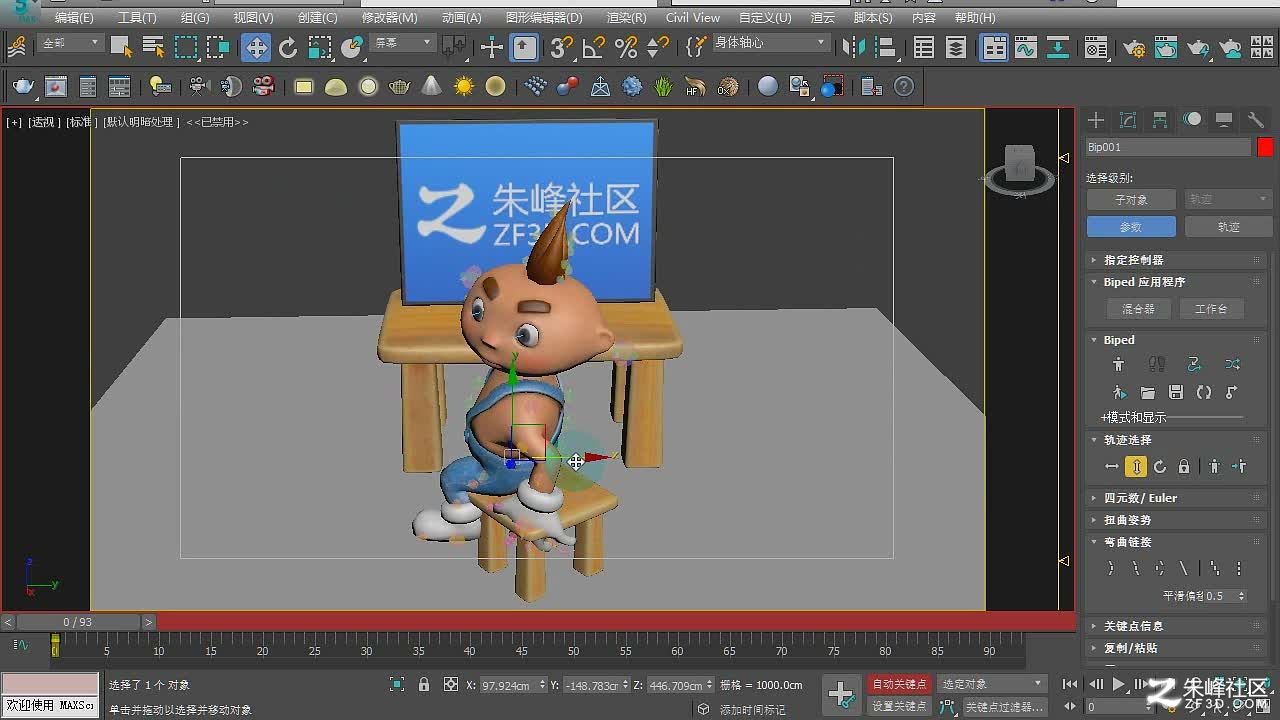
Task: Click the green grass icon
Action: 664,87
